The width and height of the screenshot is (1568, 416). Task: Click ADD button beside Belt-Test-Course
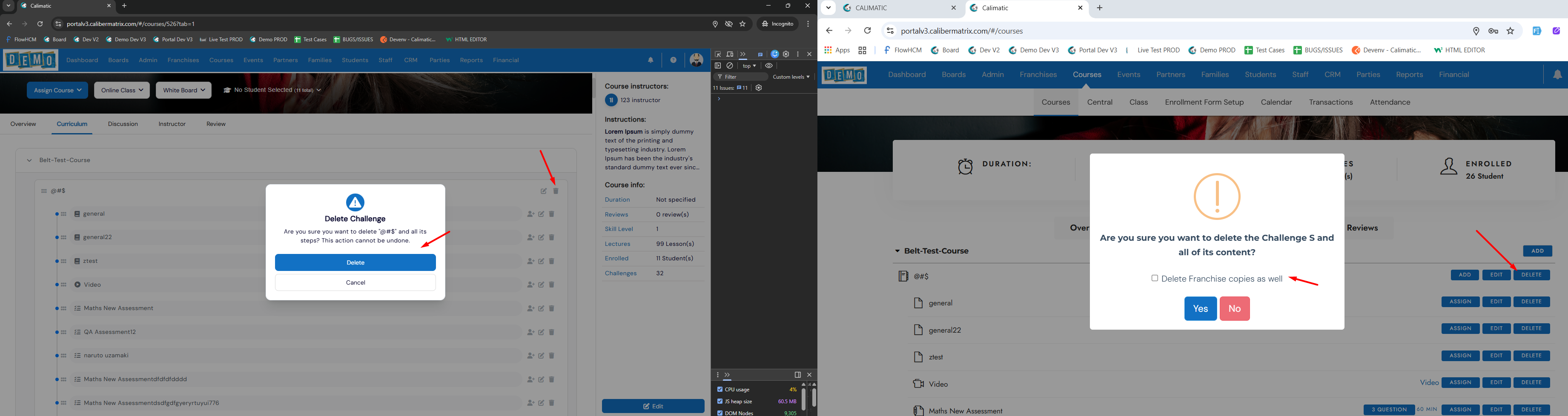tap(1538, 251)
